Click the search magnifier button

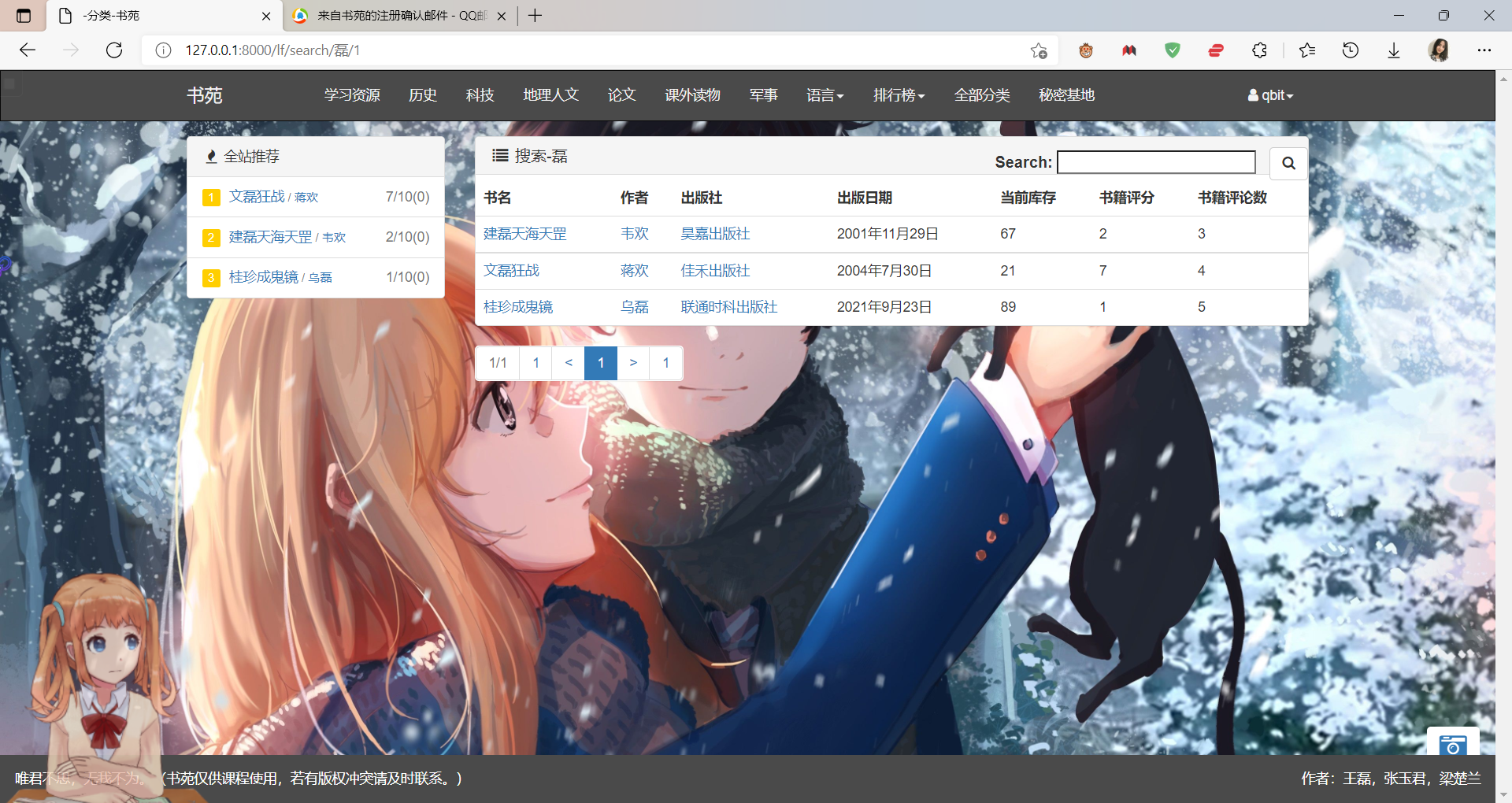pyautogui.click(x=1288, y=163)
